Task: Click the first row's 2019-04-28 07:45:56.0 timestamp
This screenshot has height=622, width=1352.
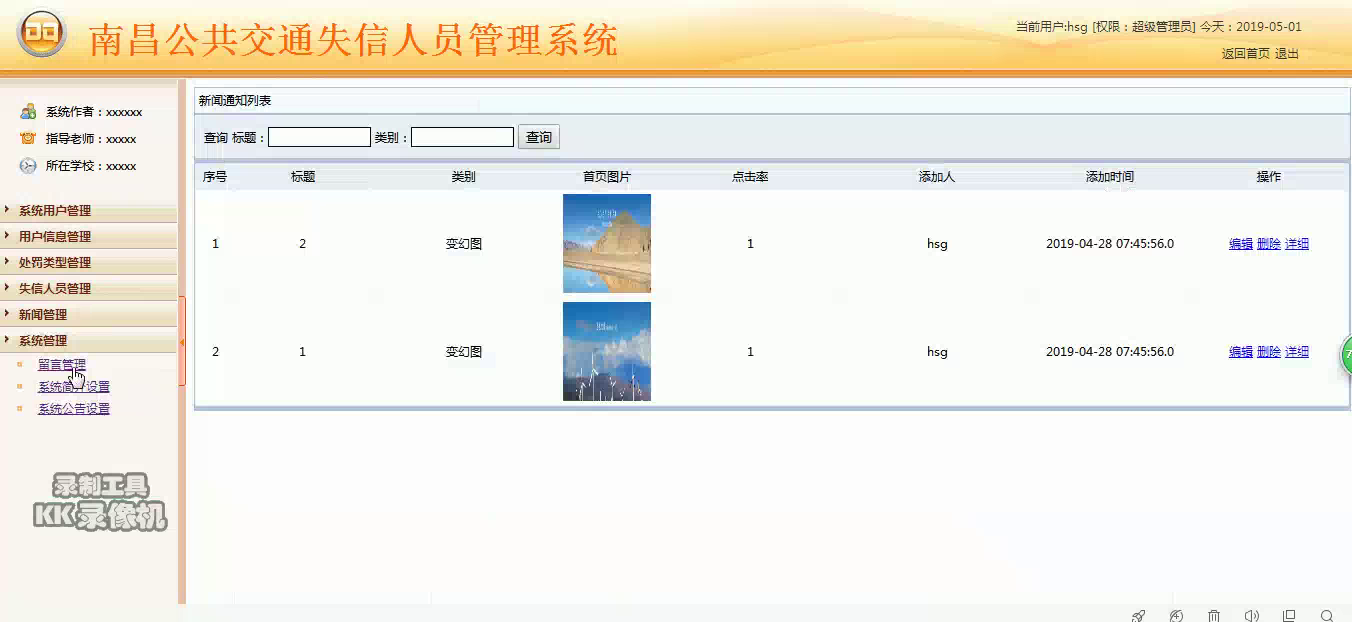Action: [x=1110, y=244]
